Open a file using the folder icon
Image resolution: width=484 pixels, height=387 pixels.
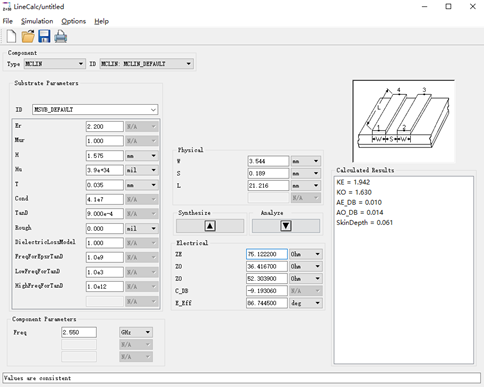pyautogui.click(x=28, y=36)
